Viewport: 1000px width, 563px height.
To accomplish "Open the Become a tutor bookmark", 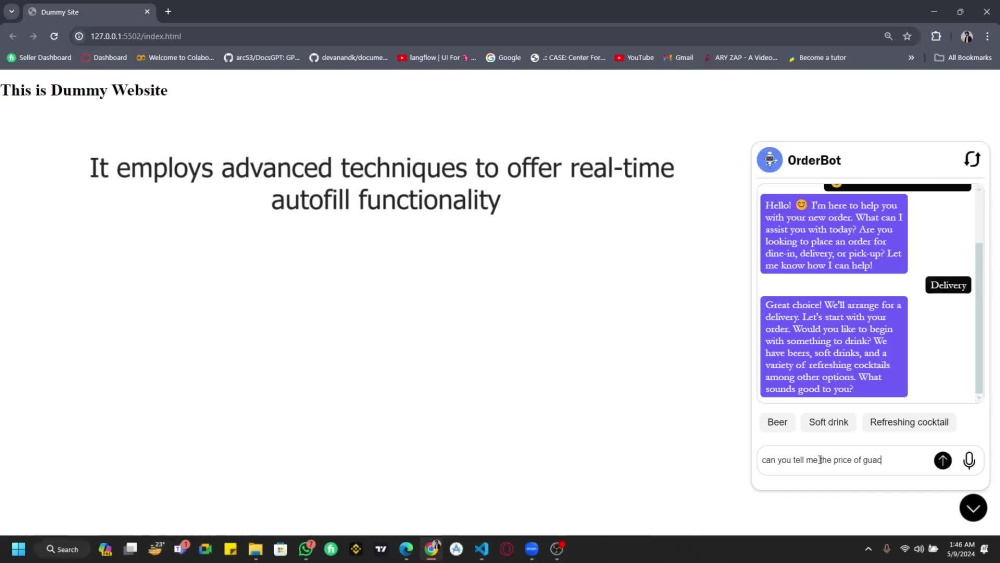I will coord(816,57).
